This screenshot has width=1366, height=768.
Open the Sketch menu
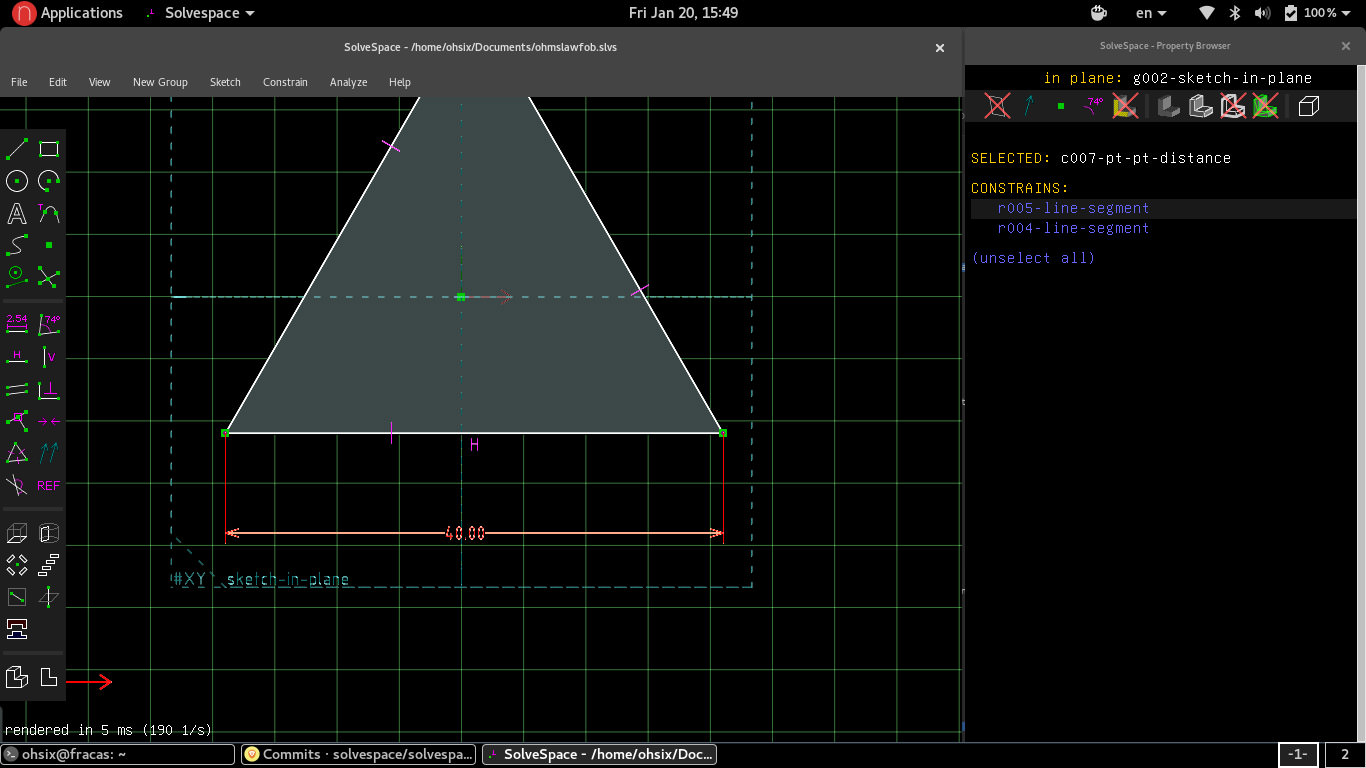pos(225,82)
